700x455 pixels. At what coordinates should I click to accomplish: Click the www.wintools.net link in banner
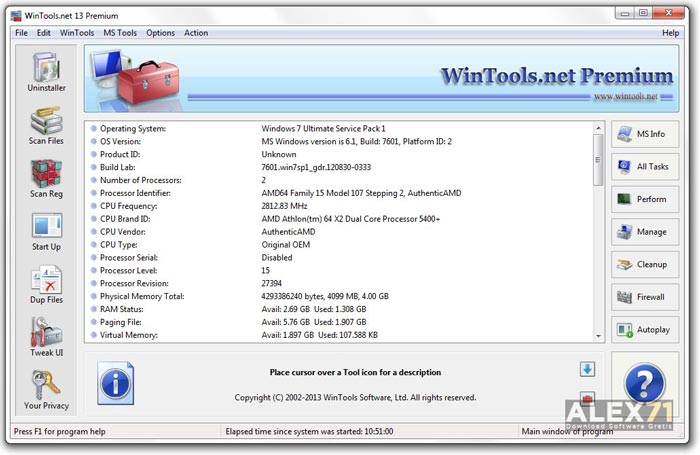pyautogui.click(x=625, y=96)
